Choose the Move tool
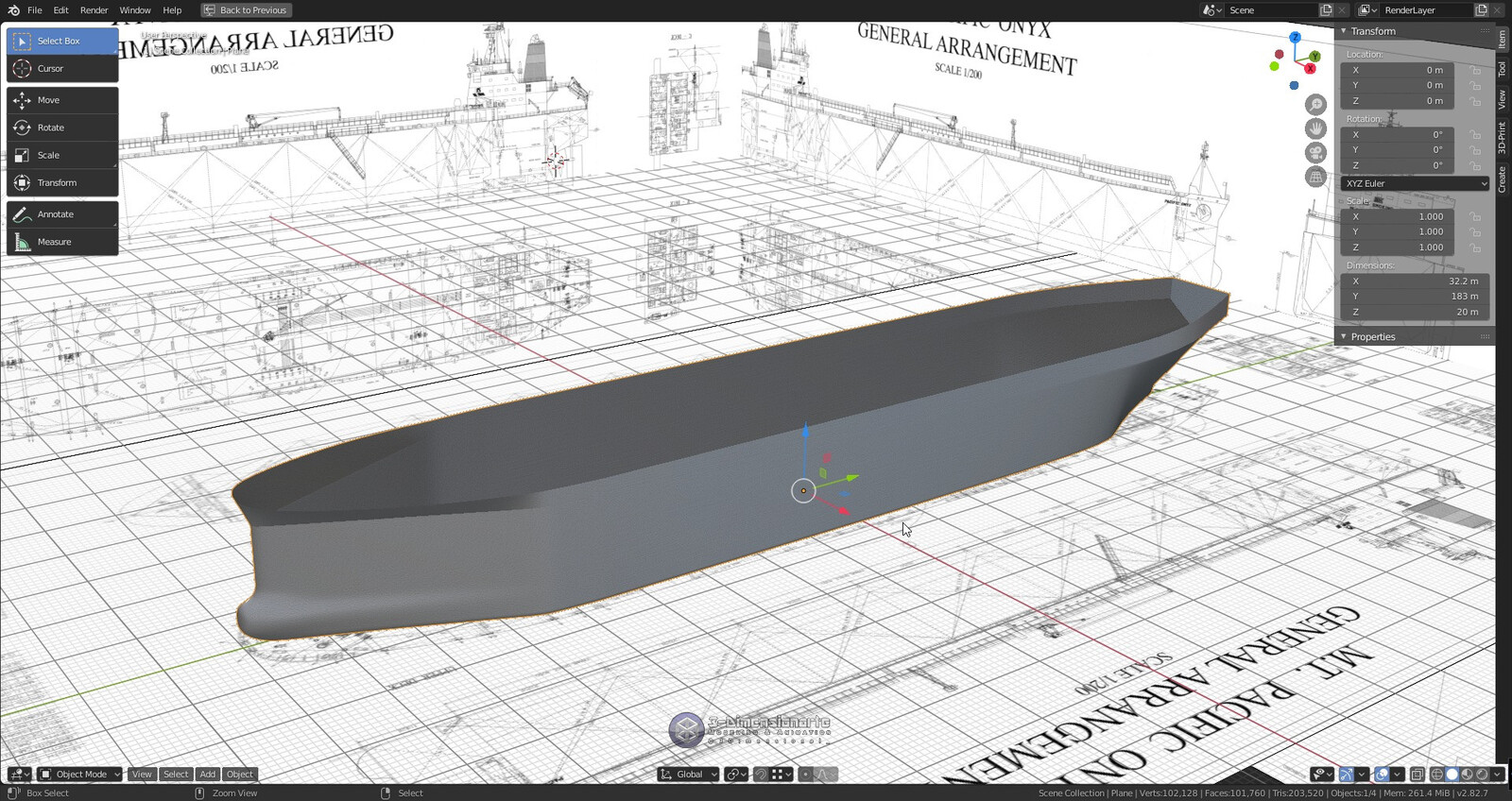This screenshot has height=801, width=1512. (62, 100)
